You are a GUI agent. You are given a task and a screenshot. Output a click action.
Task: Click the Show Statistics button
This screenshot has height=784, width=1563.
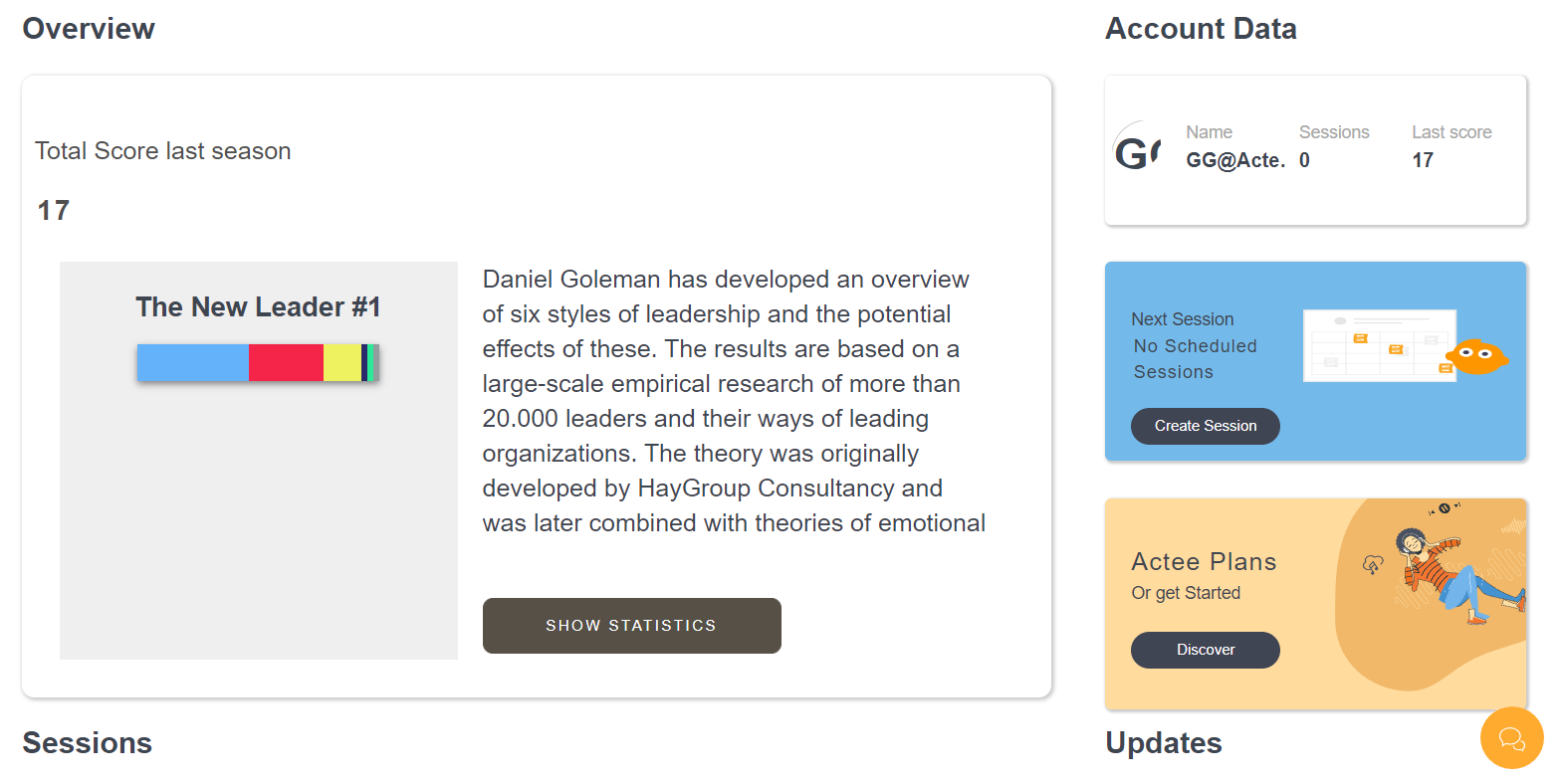tap(631, 625)
